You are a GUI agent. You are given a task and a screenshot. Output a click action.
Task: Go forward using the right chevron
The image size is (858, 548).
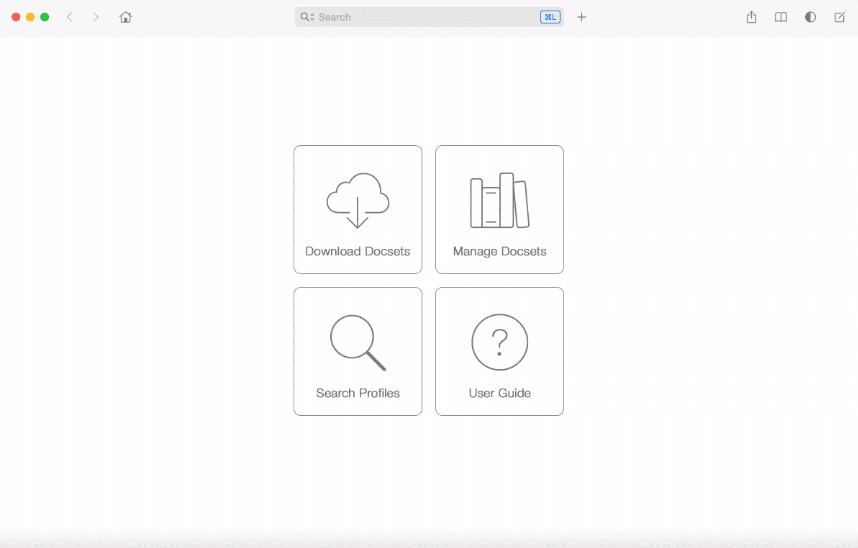tap(96, 17)
